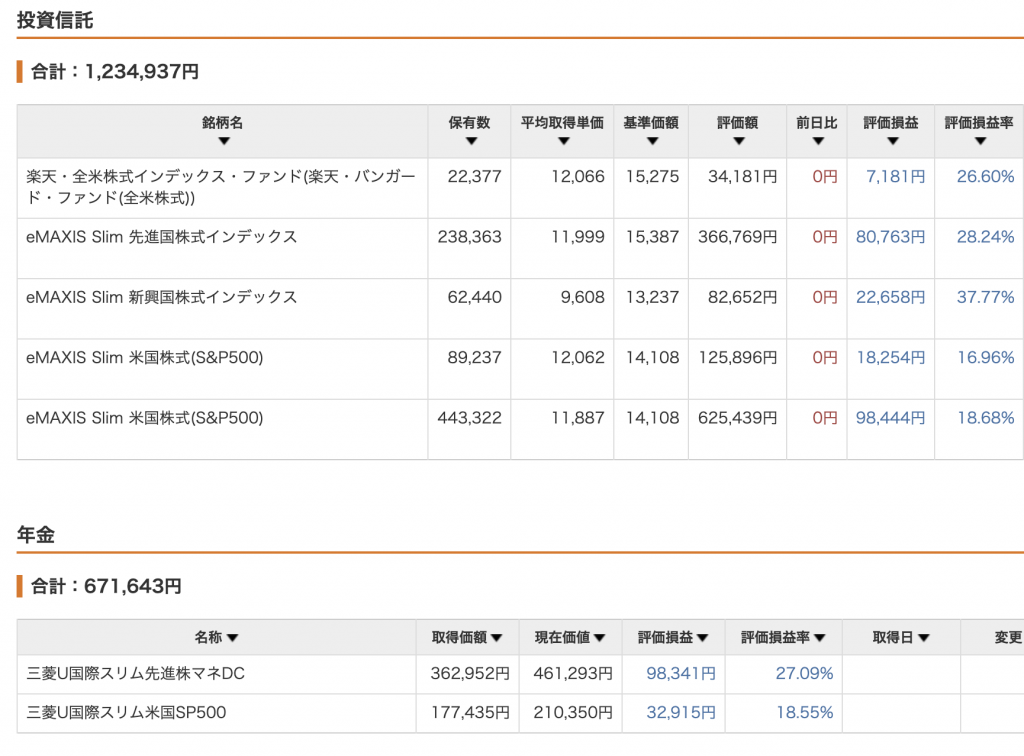Click the 27.09% pension return rate

[x=805, y=674]
